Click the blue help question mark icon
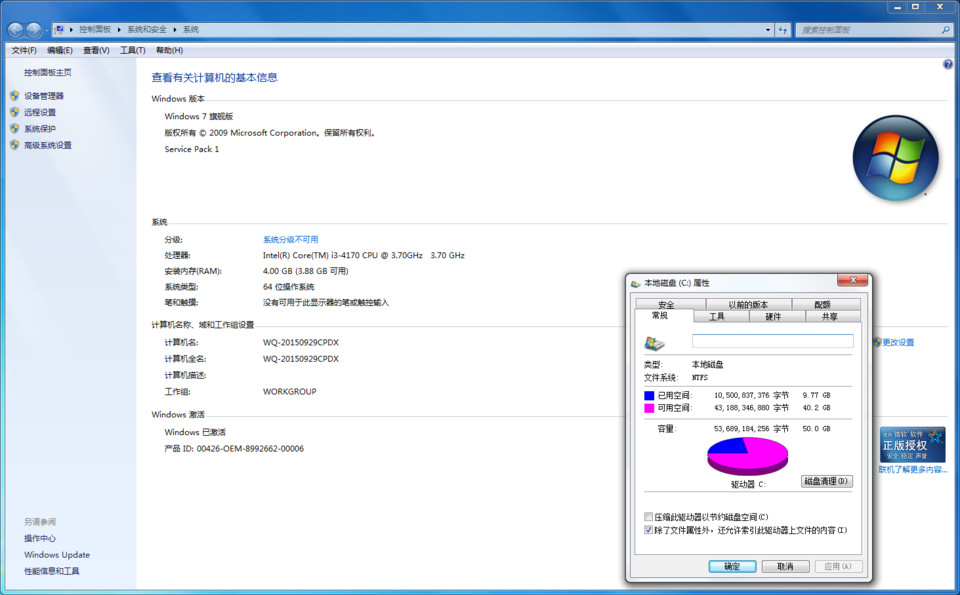The height and width of the screenshot is (595, 960). click(x=948, y=64)
